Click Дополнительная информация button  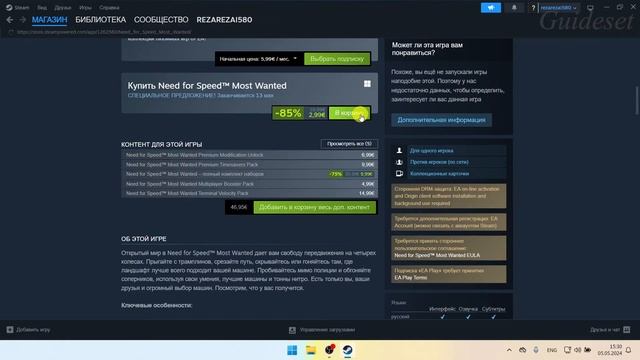click(442, 120)
